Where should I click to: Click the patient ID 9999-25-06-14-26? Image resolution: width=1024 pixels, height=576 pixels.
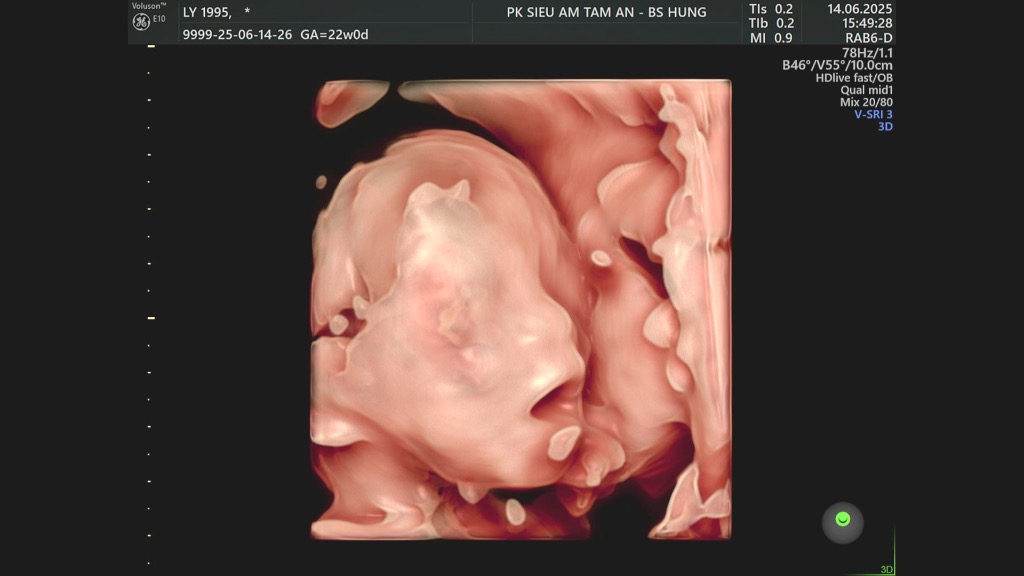pyautogui.click(x=237, y=35)
